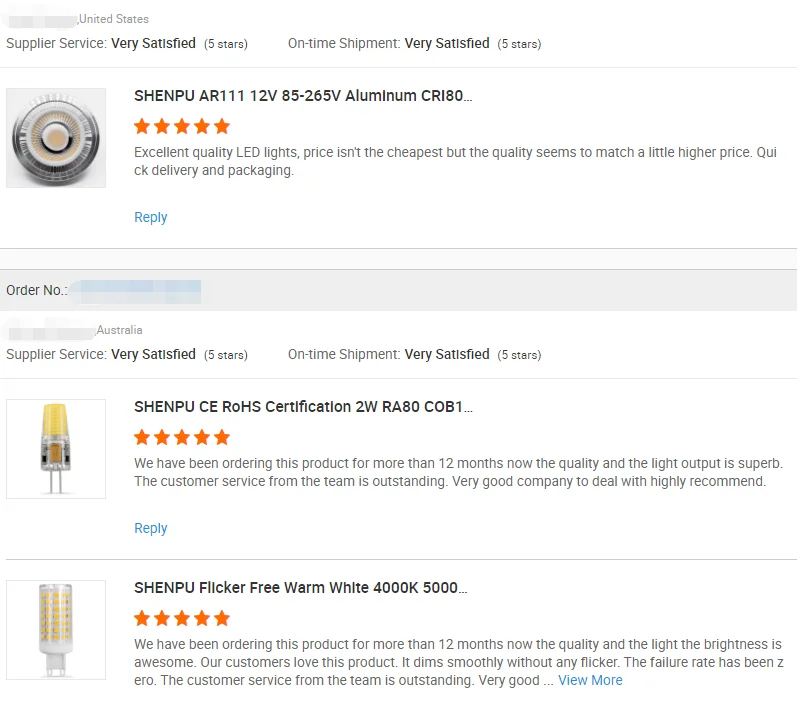Image resolution: width=797 pixels, height=704 pixels.
Task: Click the star rating under the Flicker Free product
Action: click(x=182, y=619)
